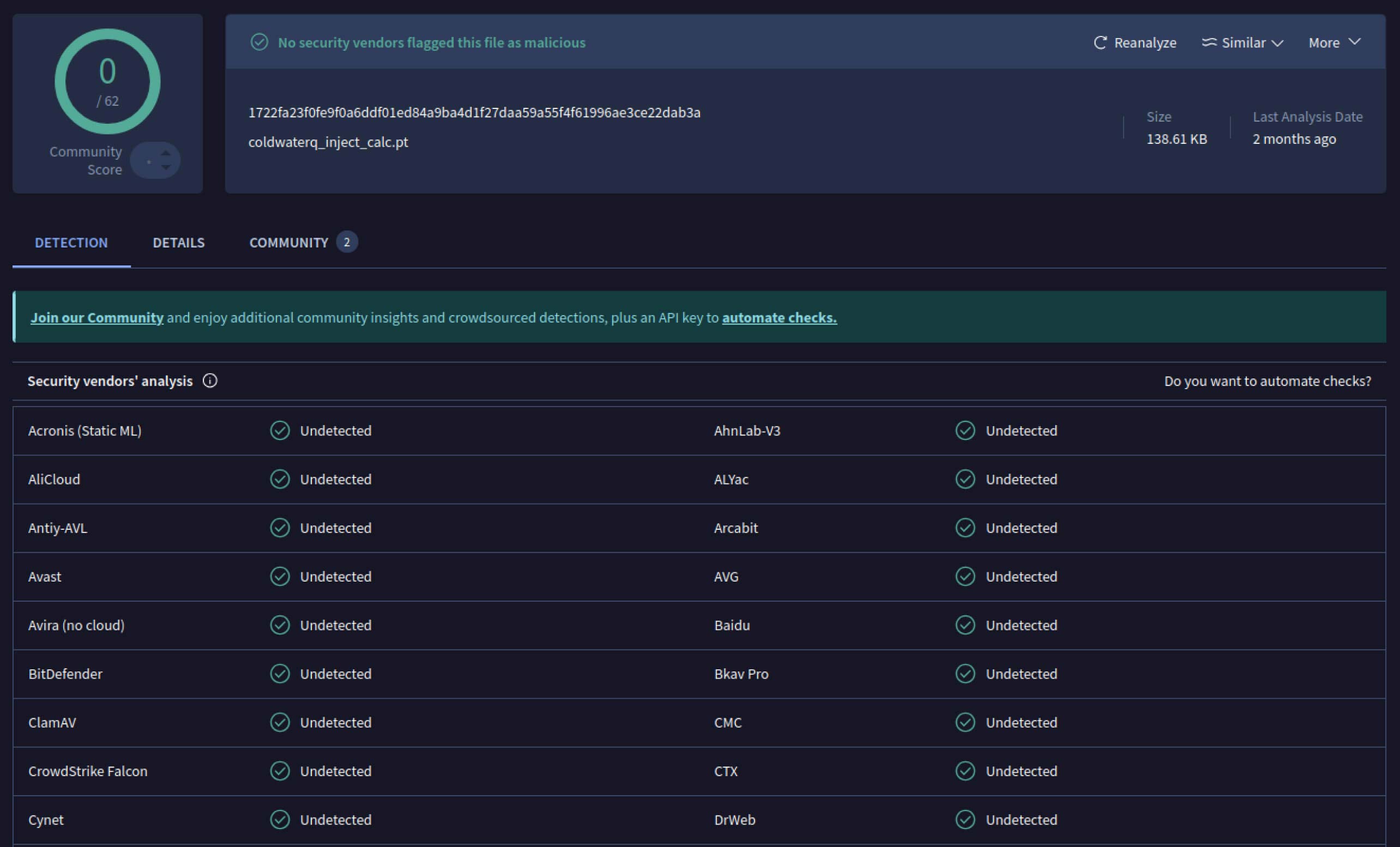
Task: Click the Undetected checkmark beside ClamAV
Action: click(x=280, y=722)
